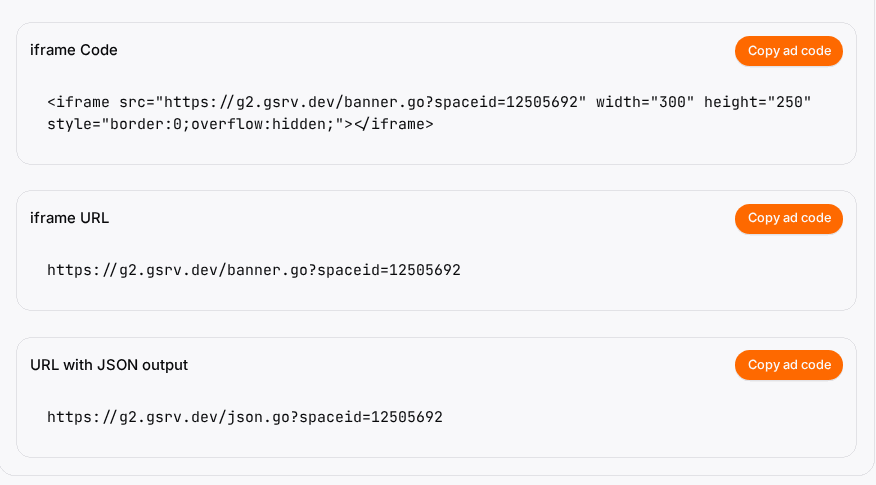Copy the iframe URL ad code
This screenshot has height=485, width=876.
pos(788,218)
